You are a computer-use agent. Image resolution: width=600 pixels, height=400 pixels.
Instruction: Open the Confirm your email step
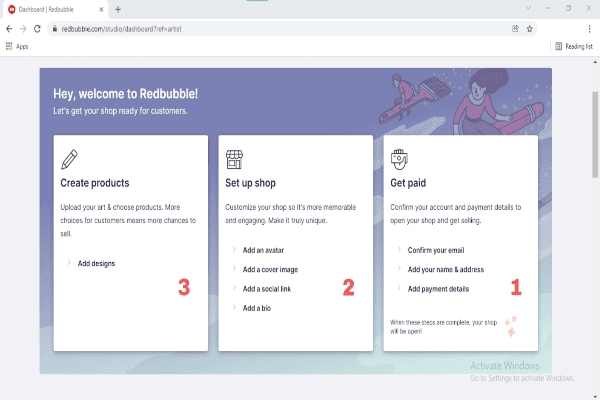tap(436, 250)
